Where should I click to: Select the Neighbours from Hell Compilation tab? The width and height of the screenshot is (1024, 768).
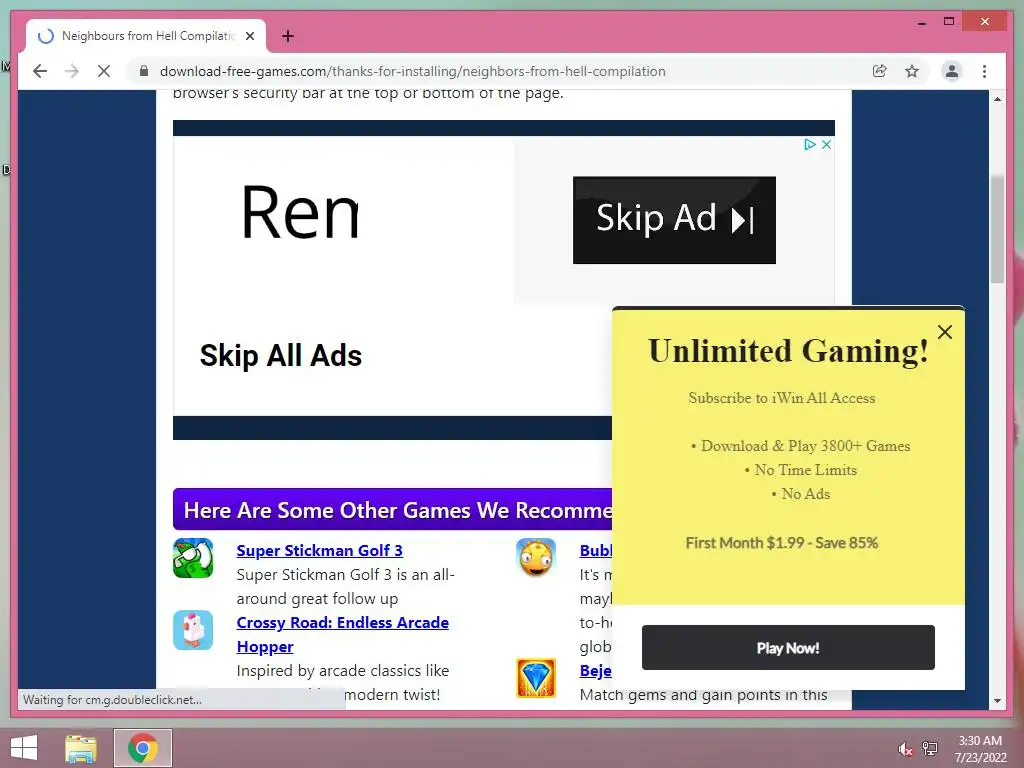(147, 36)
